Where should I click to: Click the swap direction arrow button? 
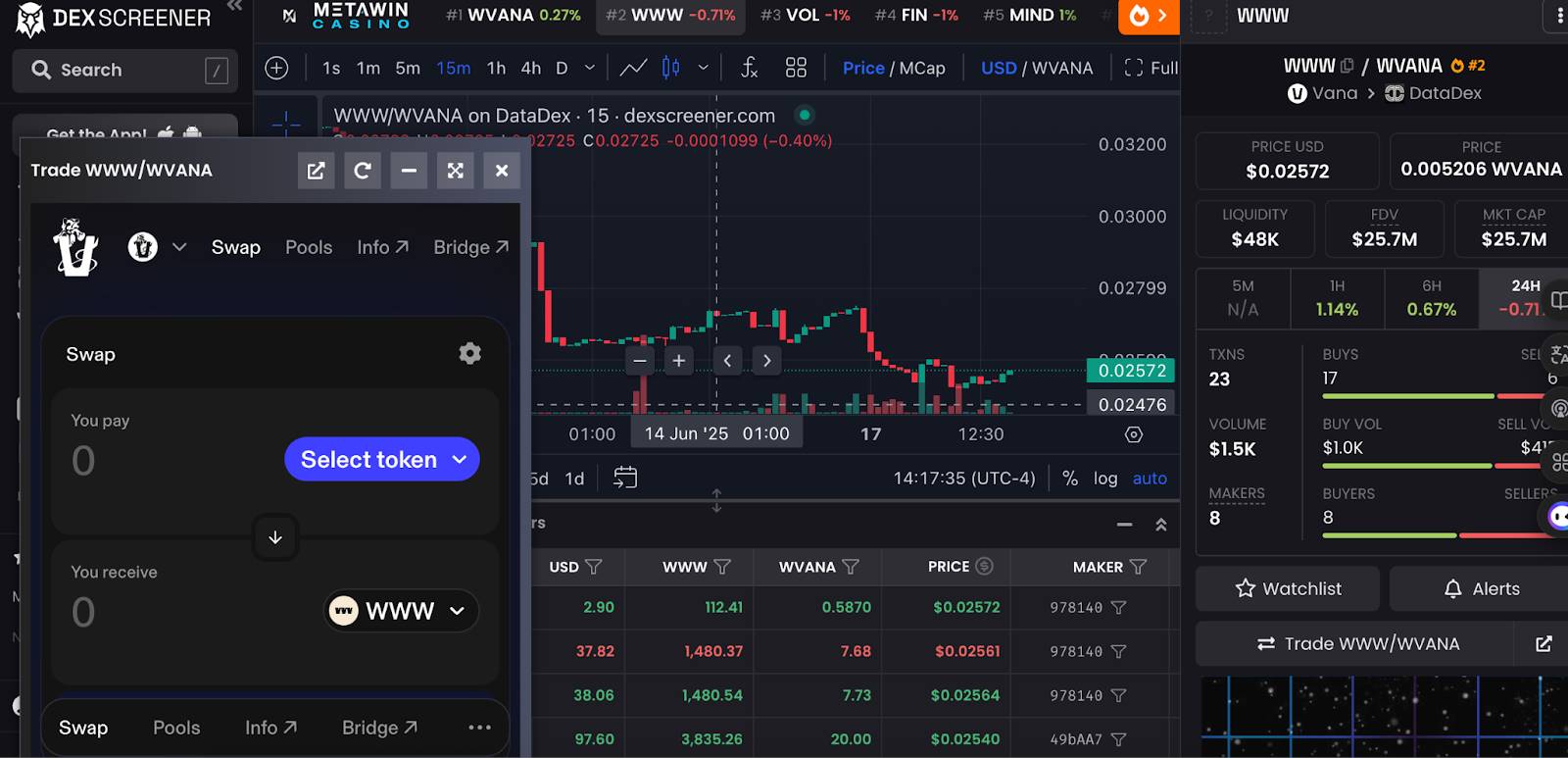[275, 537]
